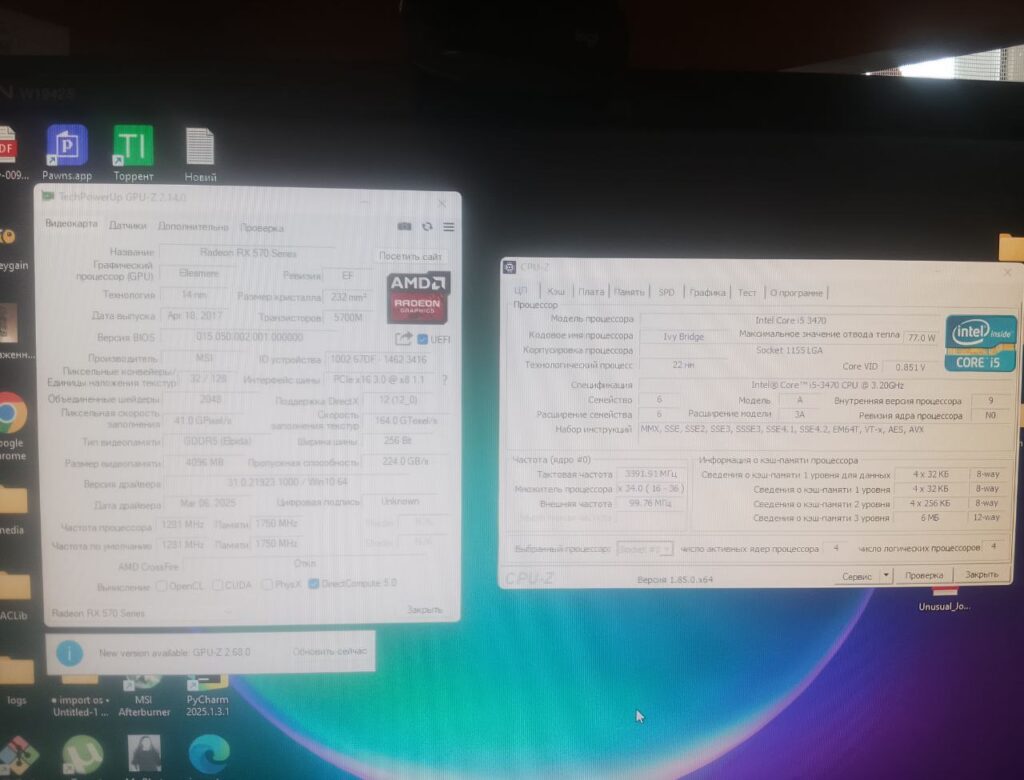The width and height of the screenshot is (1024, 780).
Task: Click GPU-Z title bar app icon
Action: [48, 196]
